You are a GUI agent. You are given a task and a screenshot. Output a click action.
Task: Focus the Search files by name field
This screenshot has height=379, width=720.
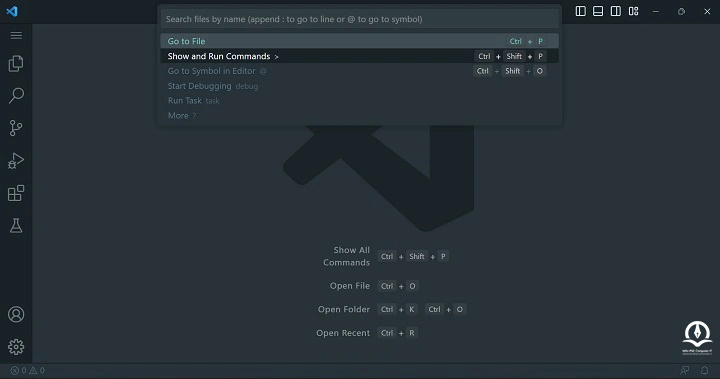point(360,19)
